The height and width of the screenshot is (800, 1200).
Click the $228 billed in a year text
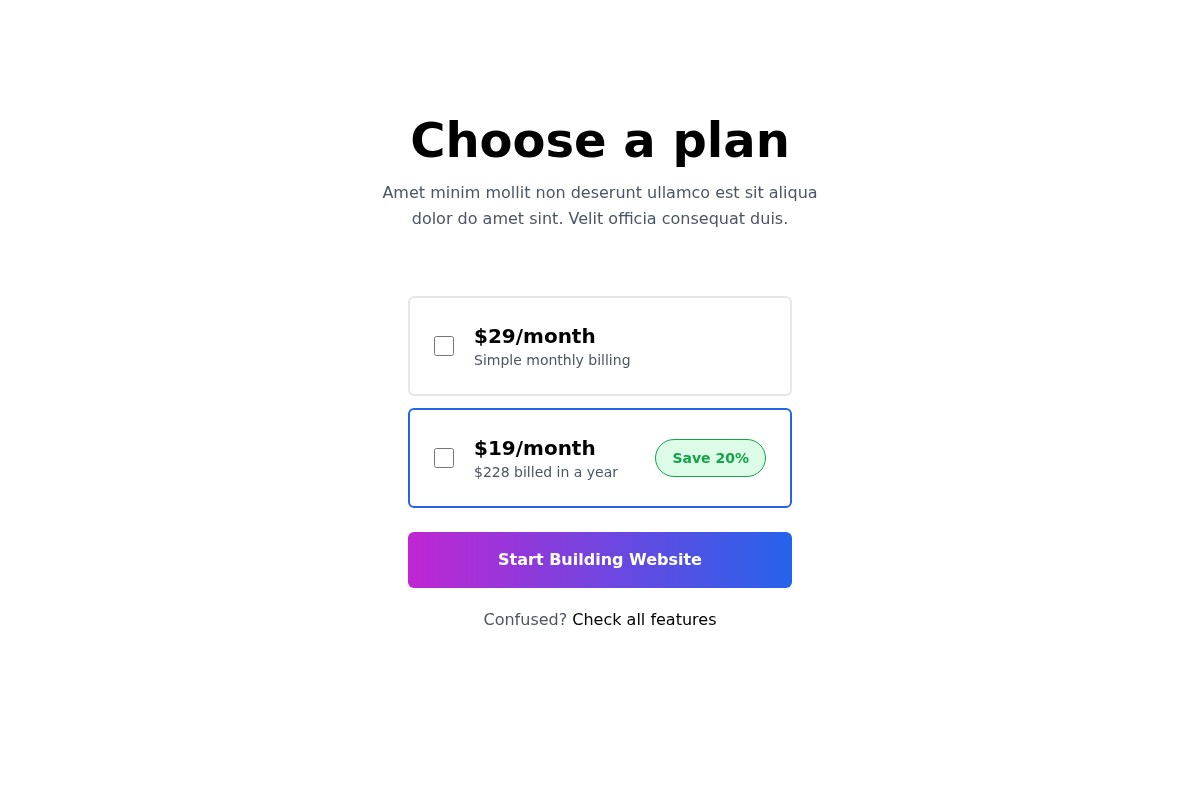[x=546, y=472]
